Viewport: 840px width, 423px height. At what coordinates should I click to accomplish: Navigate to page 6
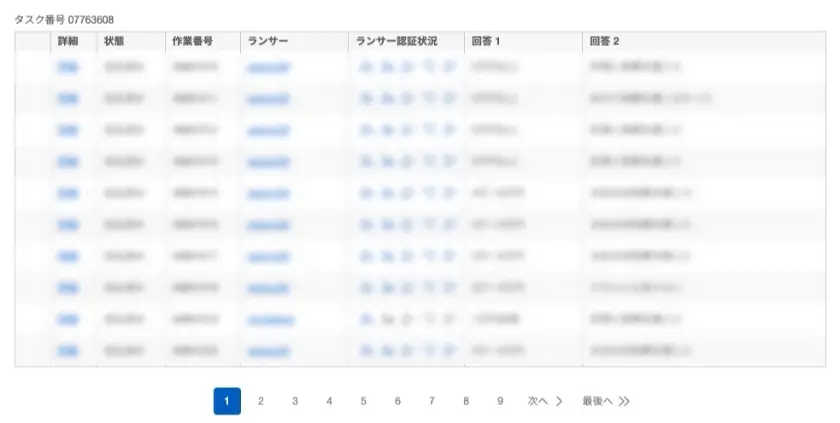click(397, 401)
